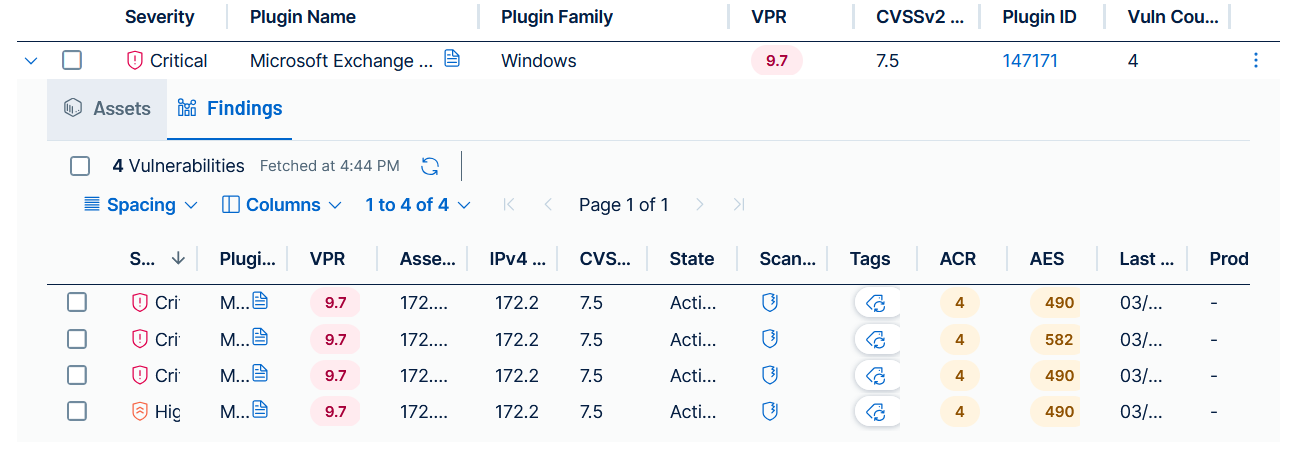Collapse the expanded Critical plugin row chevron
1289x451 pixels.
tap(31, 61)
